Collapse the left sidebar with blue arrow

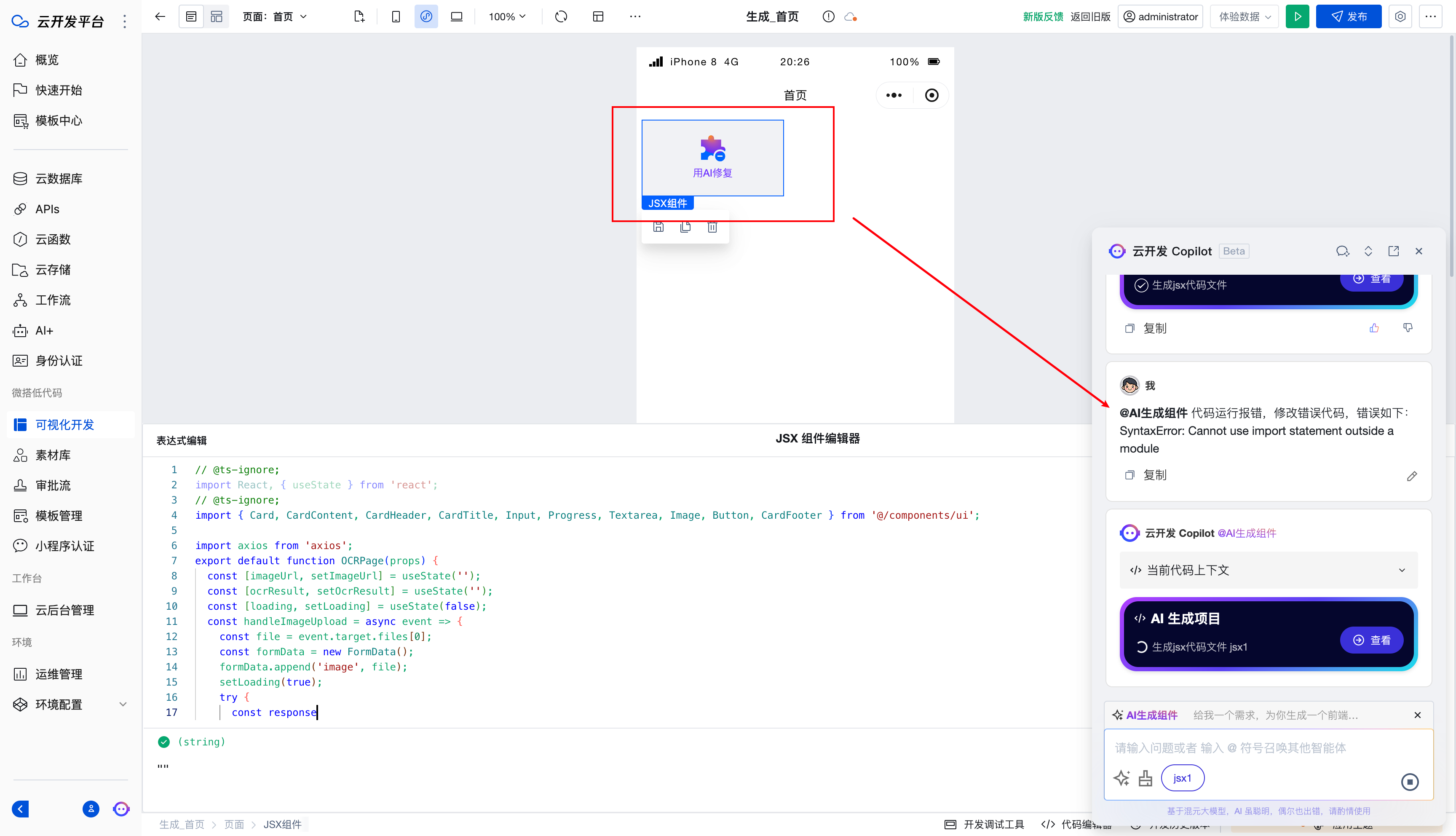point(21,809)
